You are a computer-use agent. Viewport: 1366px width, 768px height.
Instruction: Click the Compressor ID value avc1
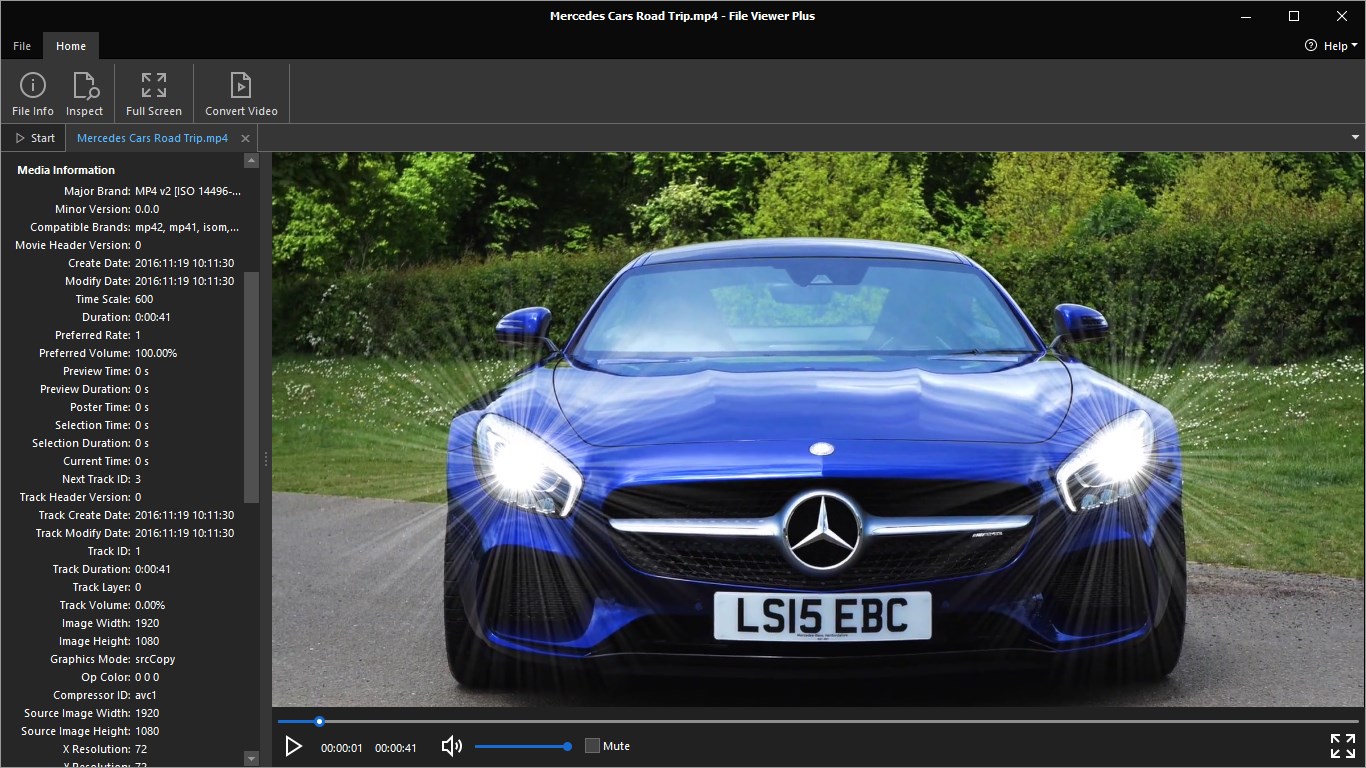pos(146,695)
